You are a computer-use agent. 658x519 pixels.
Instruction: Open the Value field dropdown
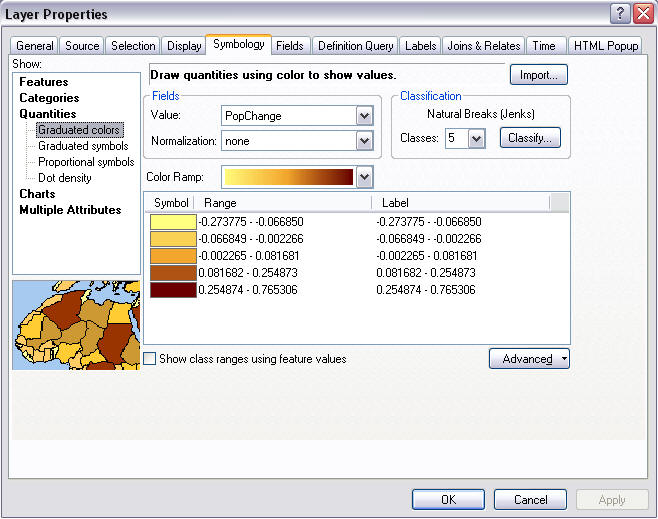pyautogui.click(x=364, y=116)
